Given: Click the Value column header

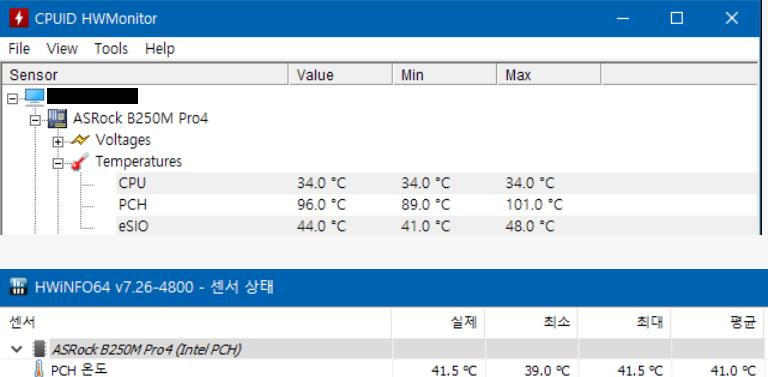Looking at the screenshot, I should point(341,75).
